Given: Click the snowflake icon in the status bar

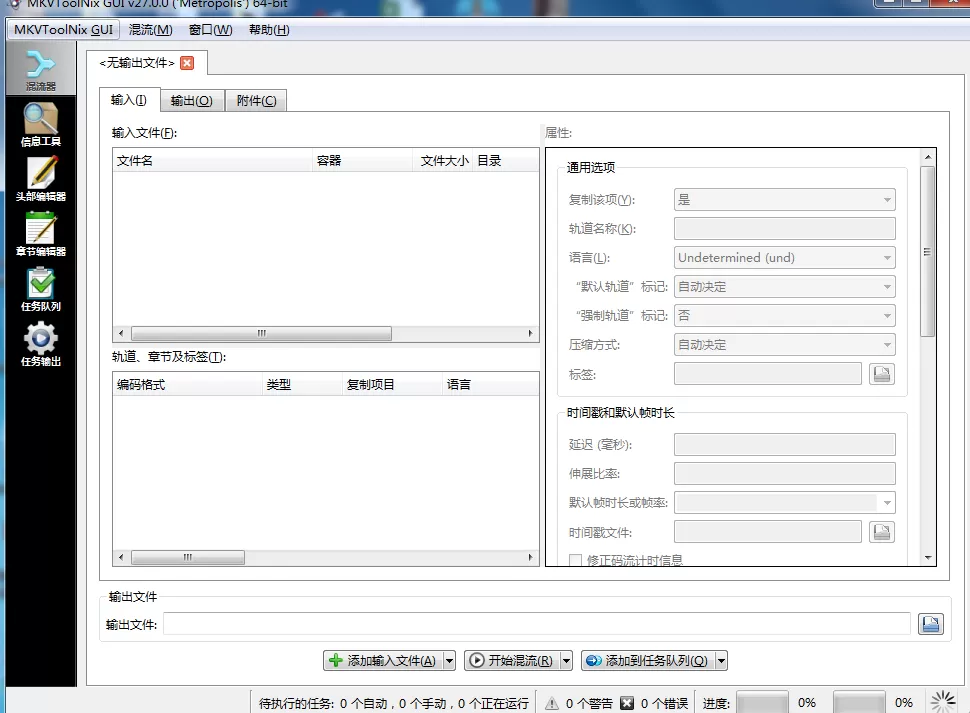Looking at the screenshot, I should coord(941,700).
